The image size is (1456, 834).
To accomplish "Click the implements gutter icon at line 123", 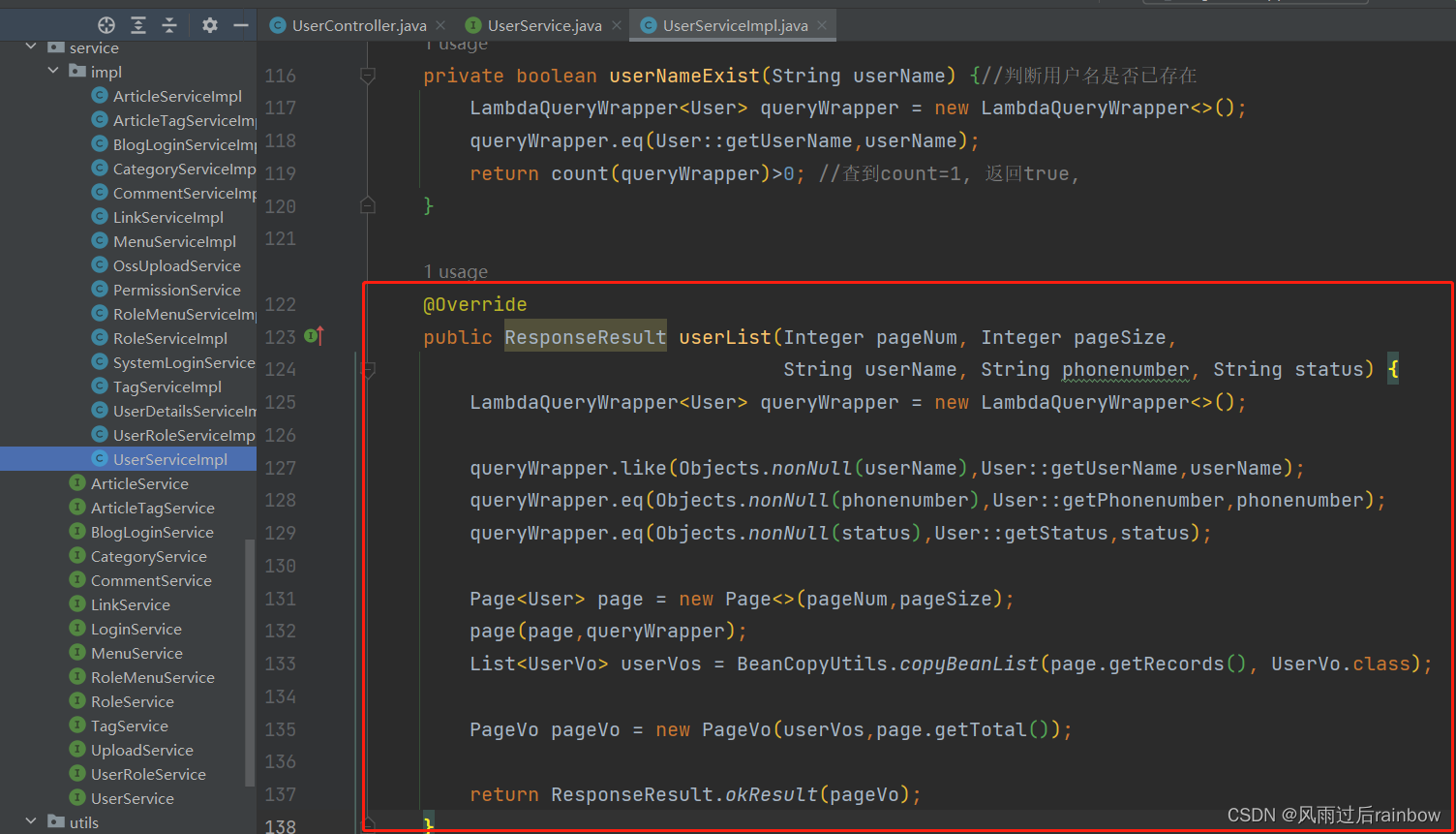I will 314,336.
